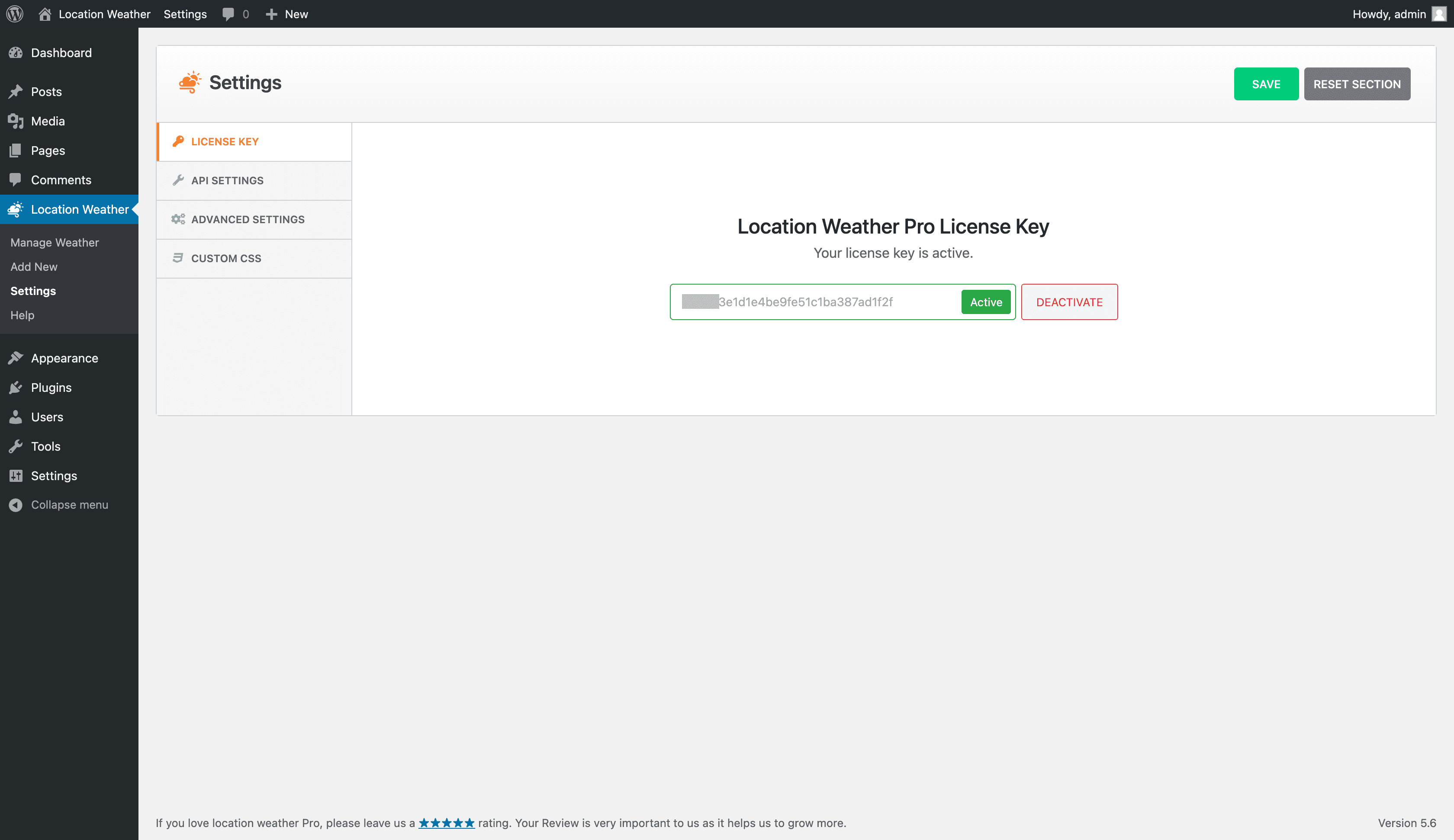
Task: Click the WordPress logo icon
Action: (14, 14)
